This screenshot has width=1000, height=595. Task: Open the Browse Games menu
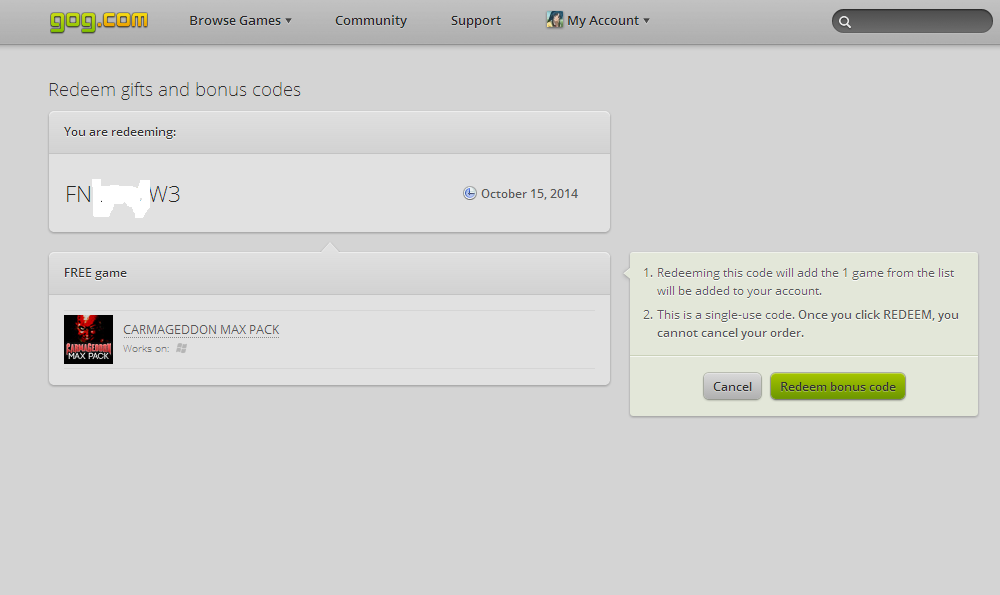coord(240,20)
